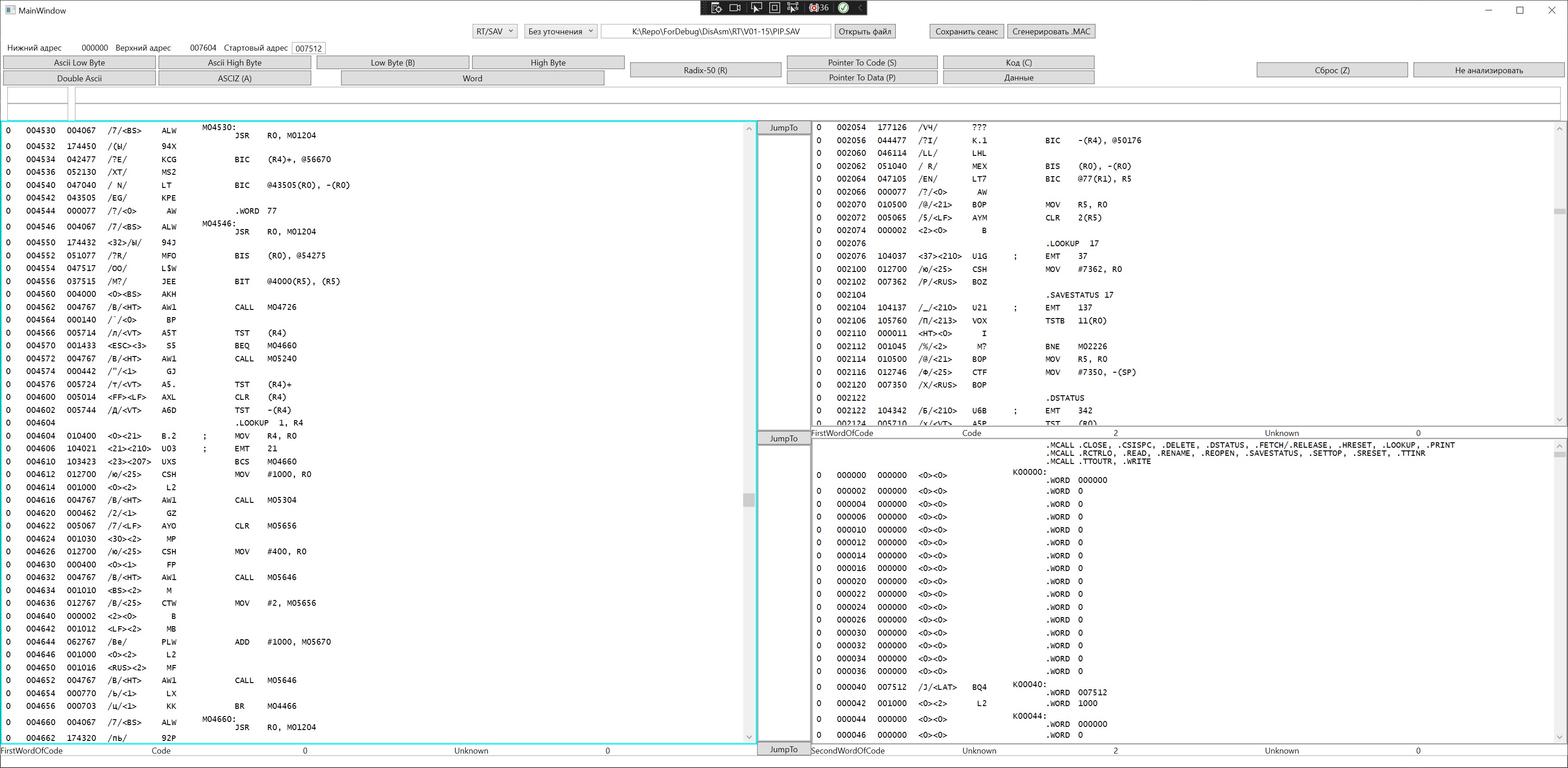Mark selection as Radix-50 (R)
The width and height of the screenshot is (1568, 768).
pos(705,70)
